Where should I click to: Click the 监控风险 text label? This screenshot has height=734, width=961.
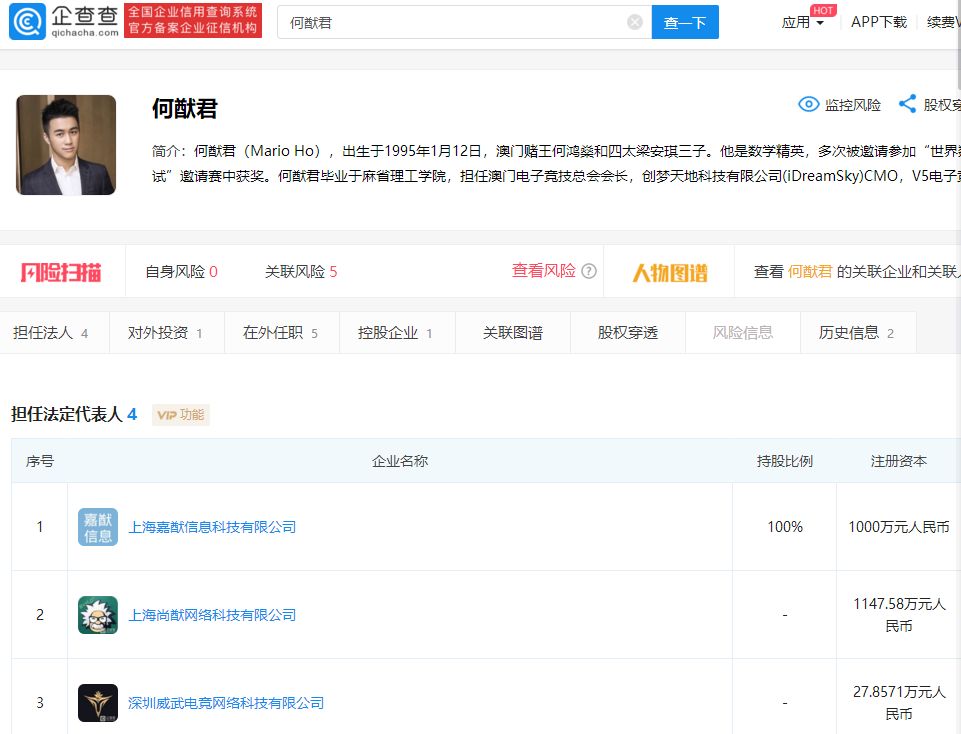point(853,105)
